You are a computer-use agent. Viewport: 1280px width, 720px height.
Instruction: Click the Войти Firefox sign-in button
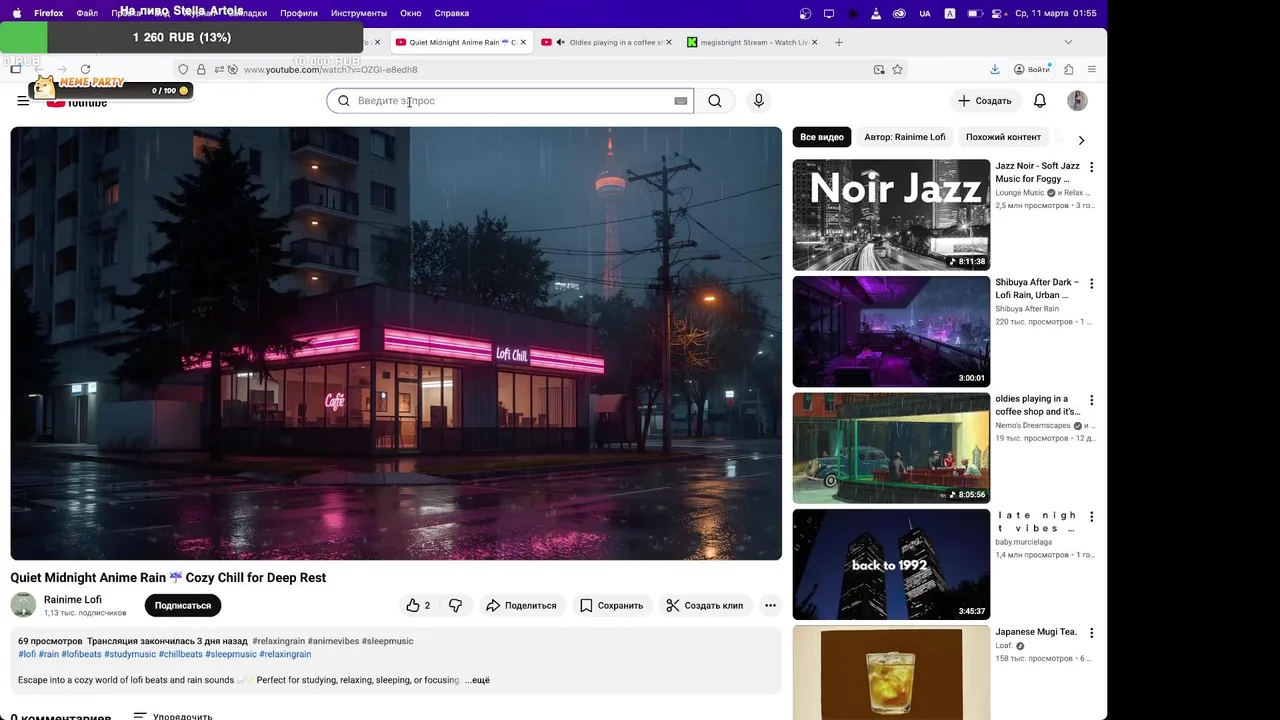point(1032,69)
